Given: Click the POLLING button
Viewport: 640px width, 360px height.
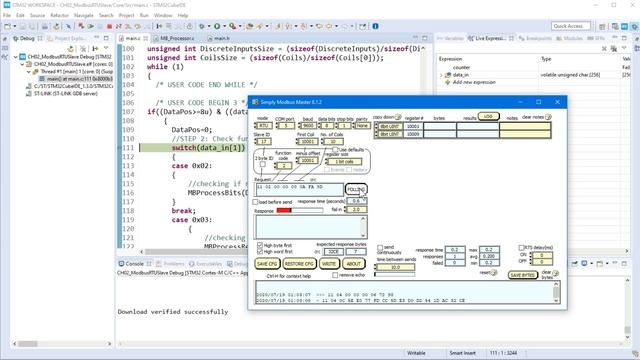Looking at the screenshot, I should point(356,189).
